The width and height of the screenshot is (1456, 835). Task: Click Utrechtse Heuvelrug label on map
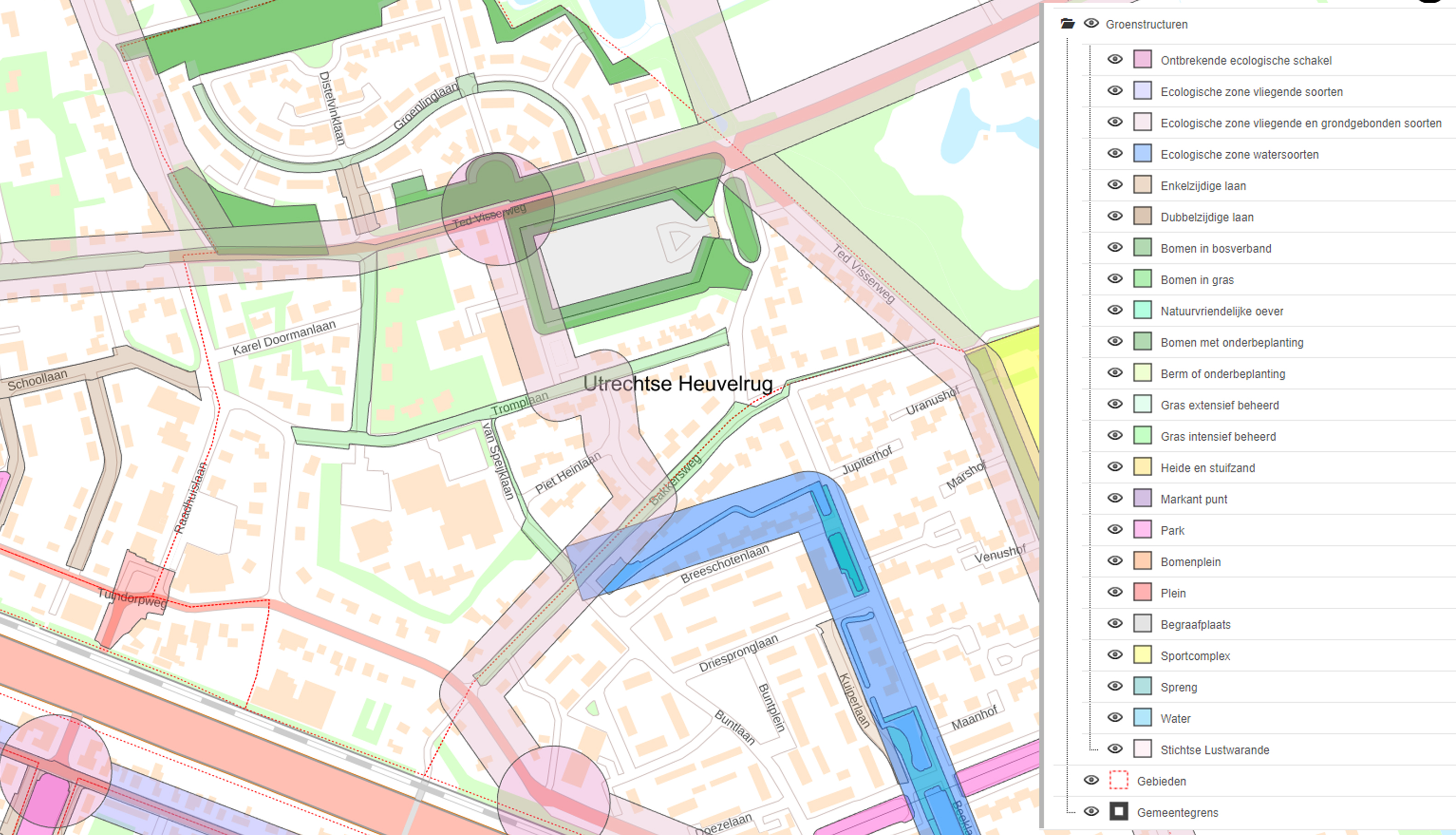[x=677, y=384]
